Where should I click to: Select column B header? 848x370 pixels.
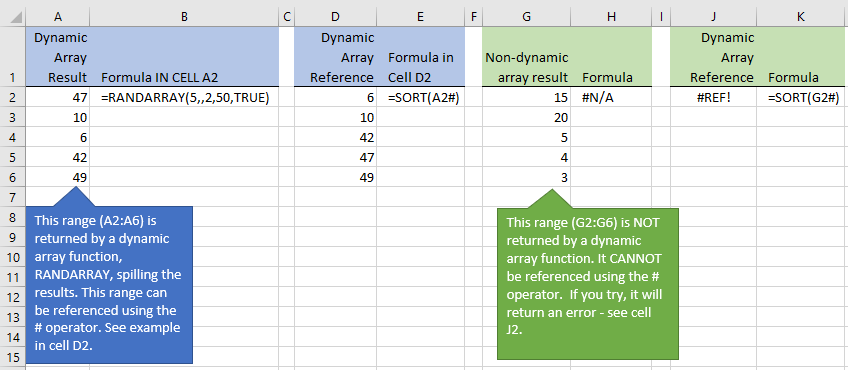pos(184,17)
